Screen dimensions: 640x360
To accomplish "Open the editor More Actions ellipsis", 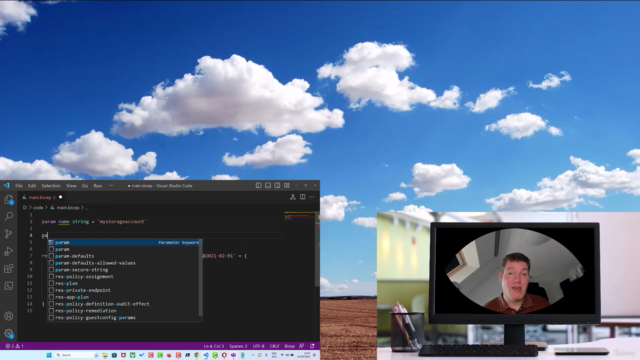I will [312, 197].
